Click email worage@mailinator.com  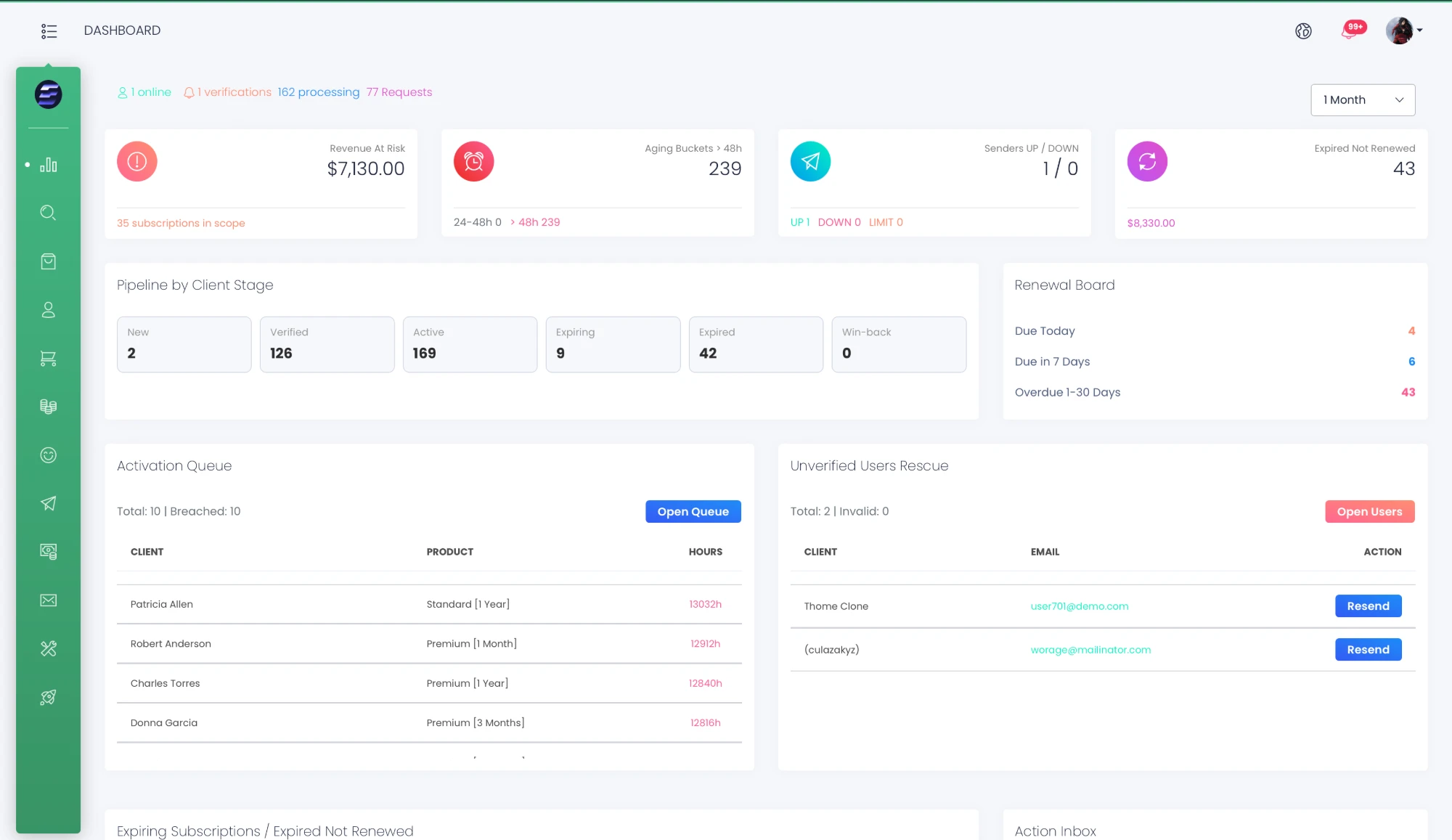pos(1090,650)
